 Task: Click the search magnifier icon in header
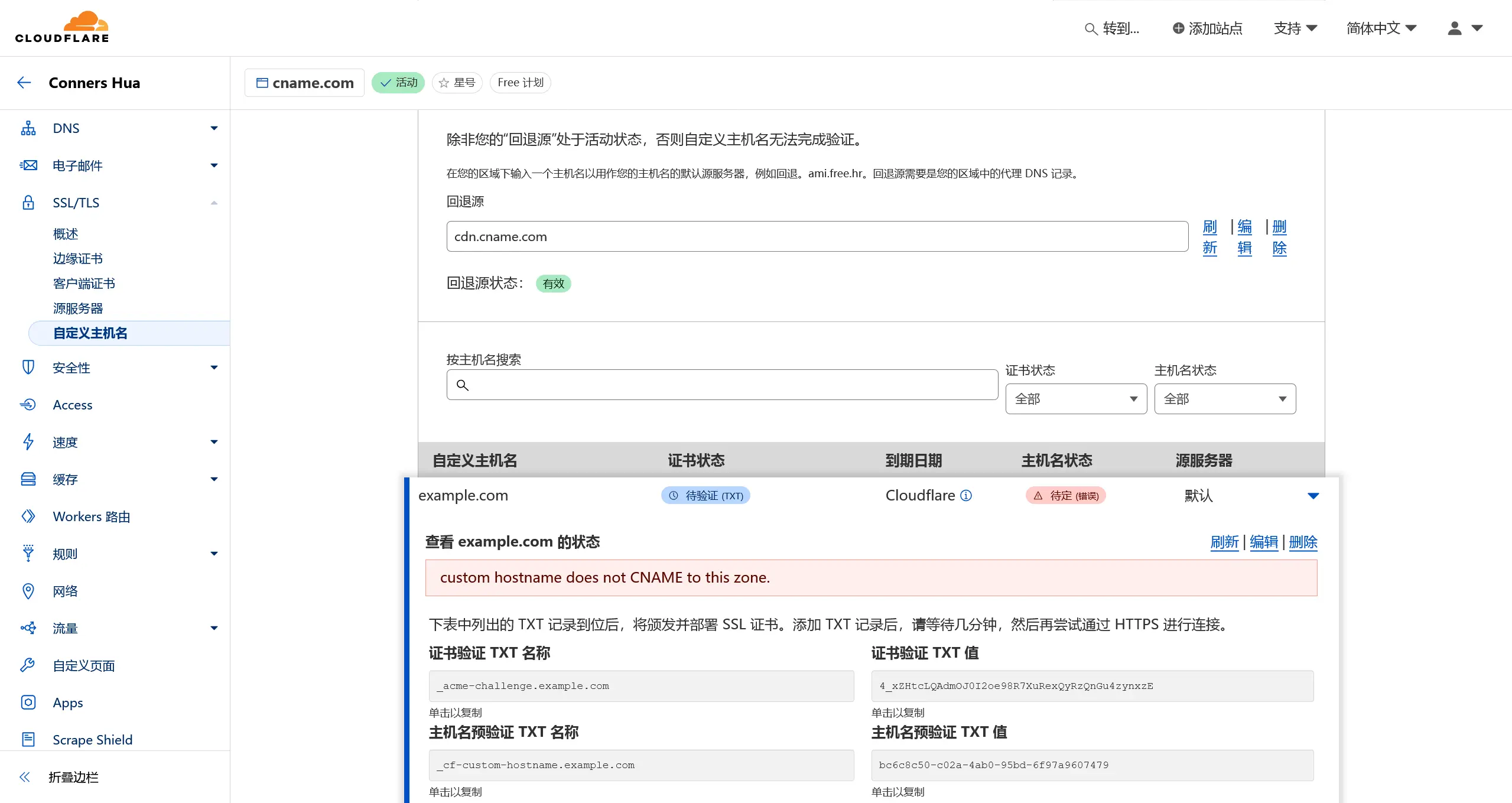click(1091, 28)
